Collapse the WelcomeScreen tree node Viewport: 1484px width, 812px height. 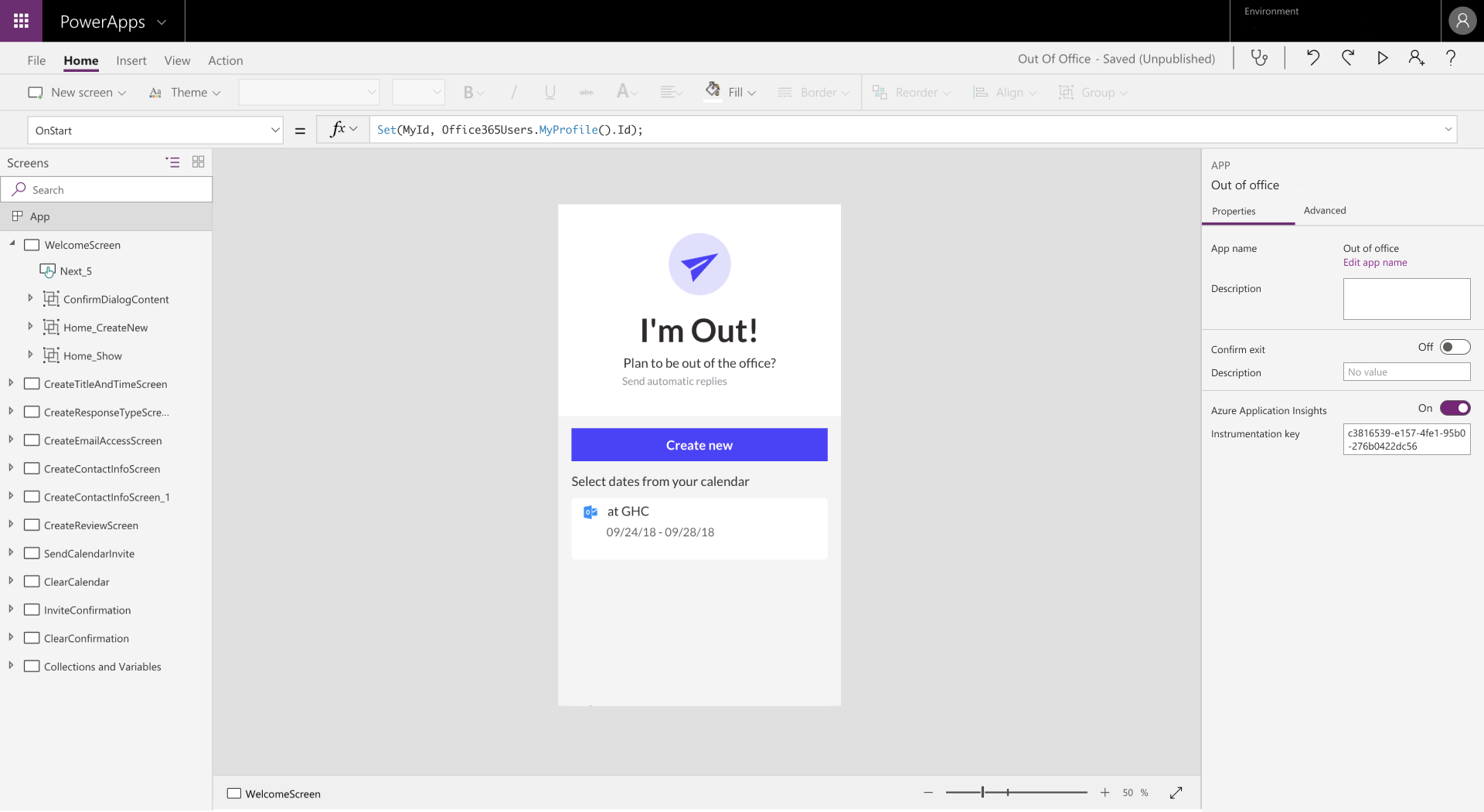point(12,243)
